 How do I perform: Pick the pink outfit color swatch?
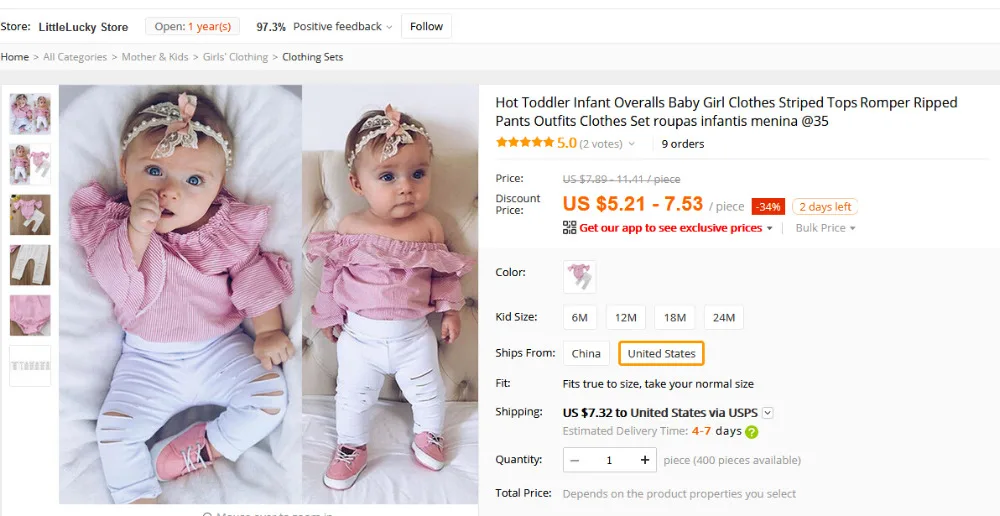580,277
